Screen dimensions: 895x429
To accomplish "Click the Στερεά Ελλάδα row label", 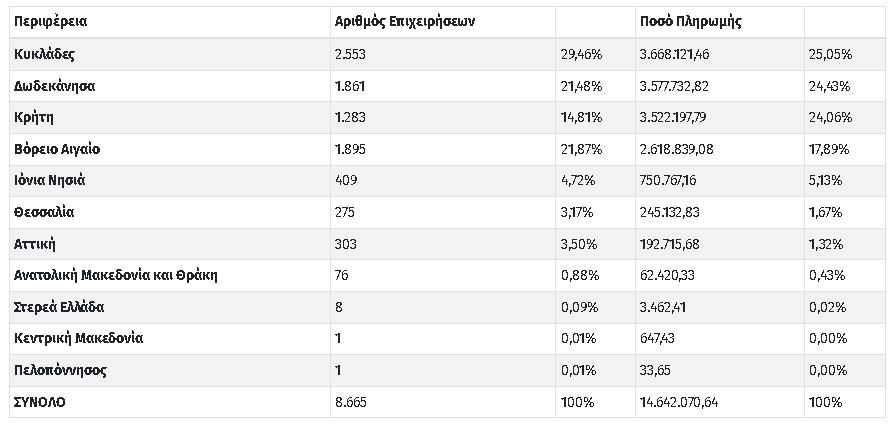I will [60, 307].
